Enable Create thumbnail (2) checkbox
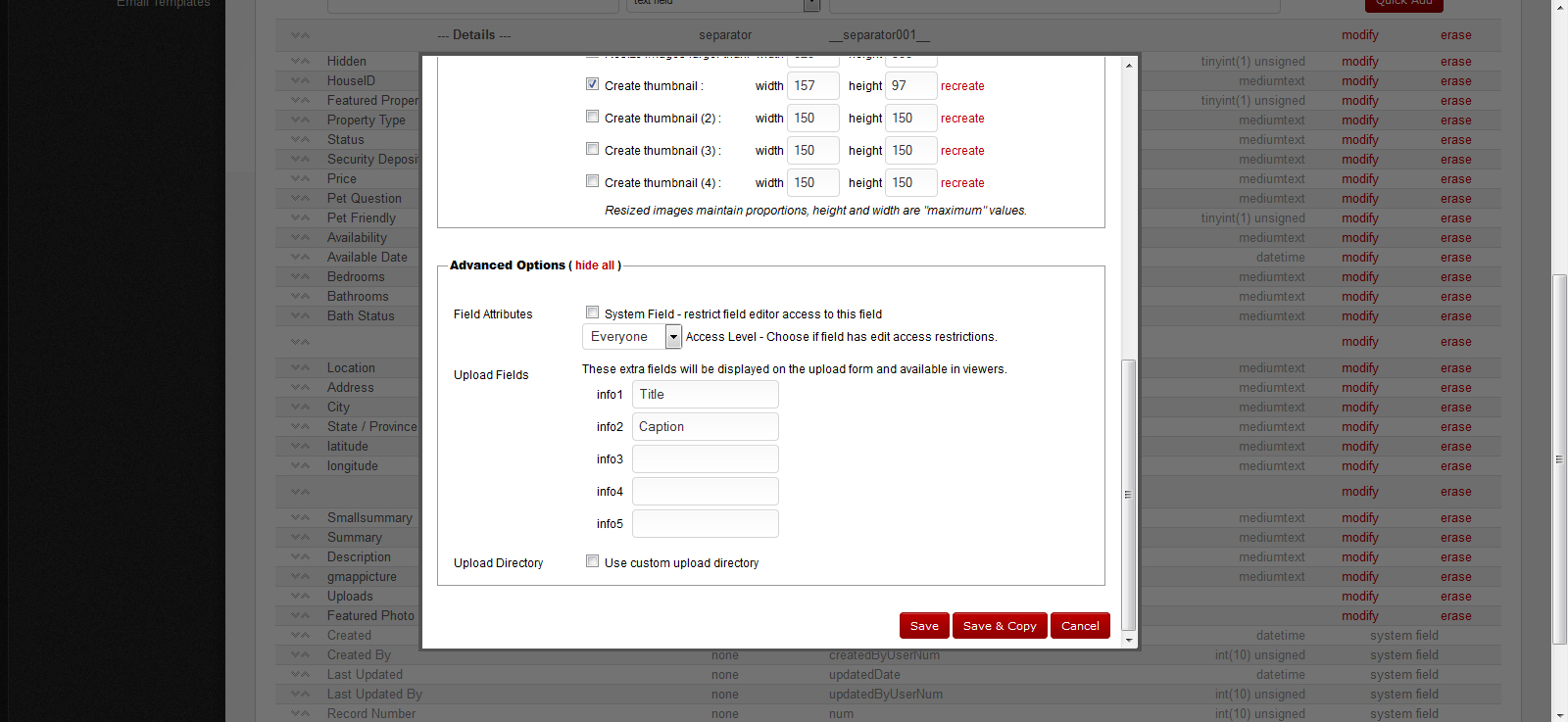Viewport: 1568px width, 722px height. click(592, 117)
